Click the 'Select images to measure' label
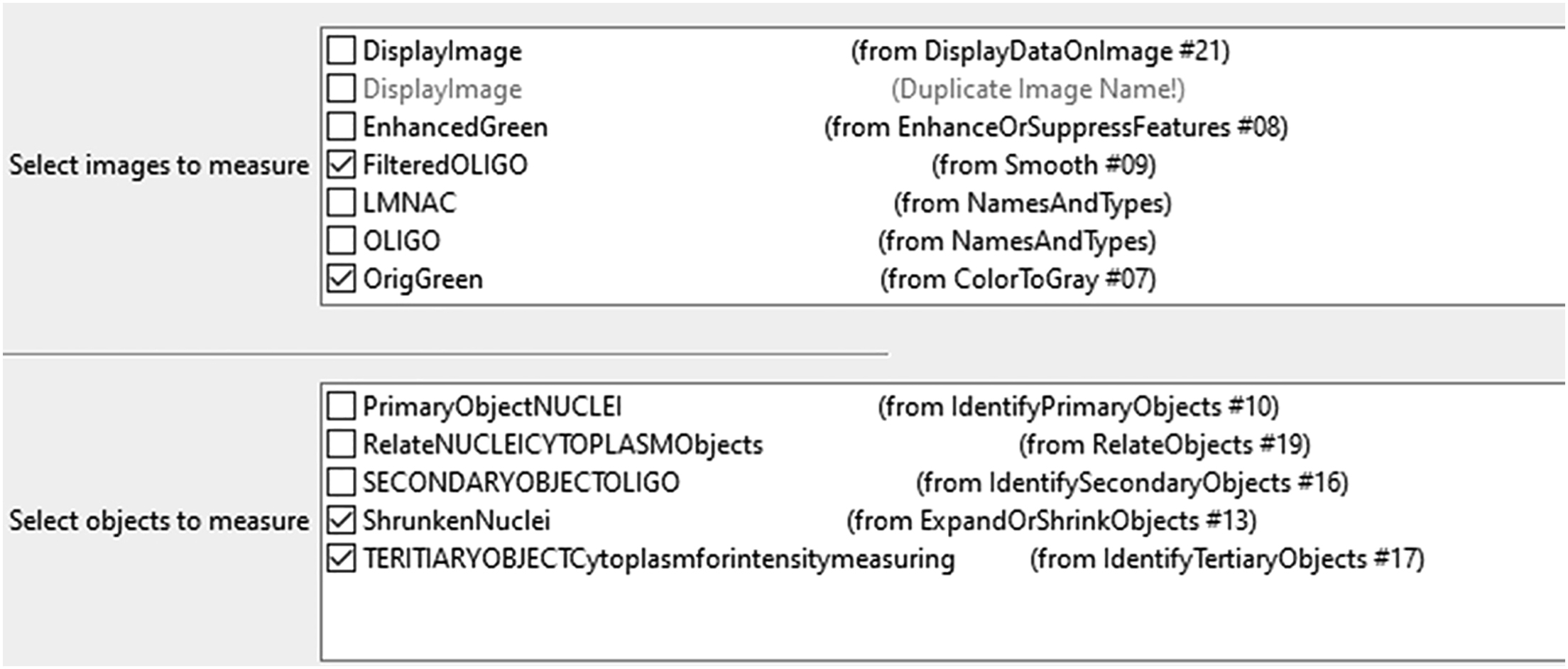This screenshot has height=669, width=1568. point(159,165)
